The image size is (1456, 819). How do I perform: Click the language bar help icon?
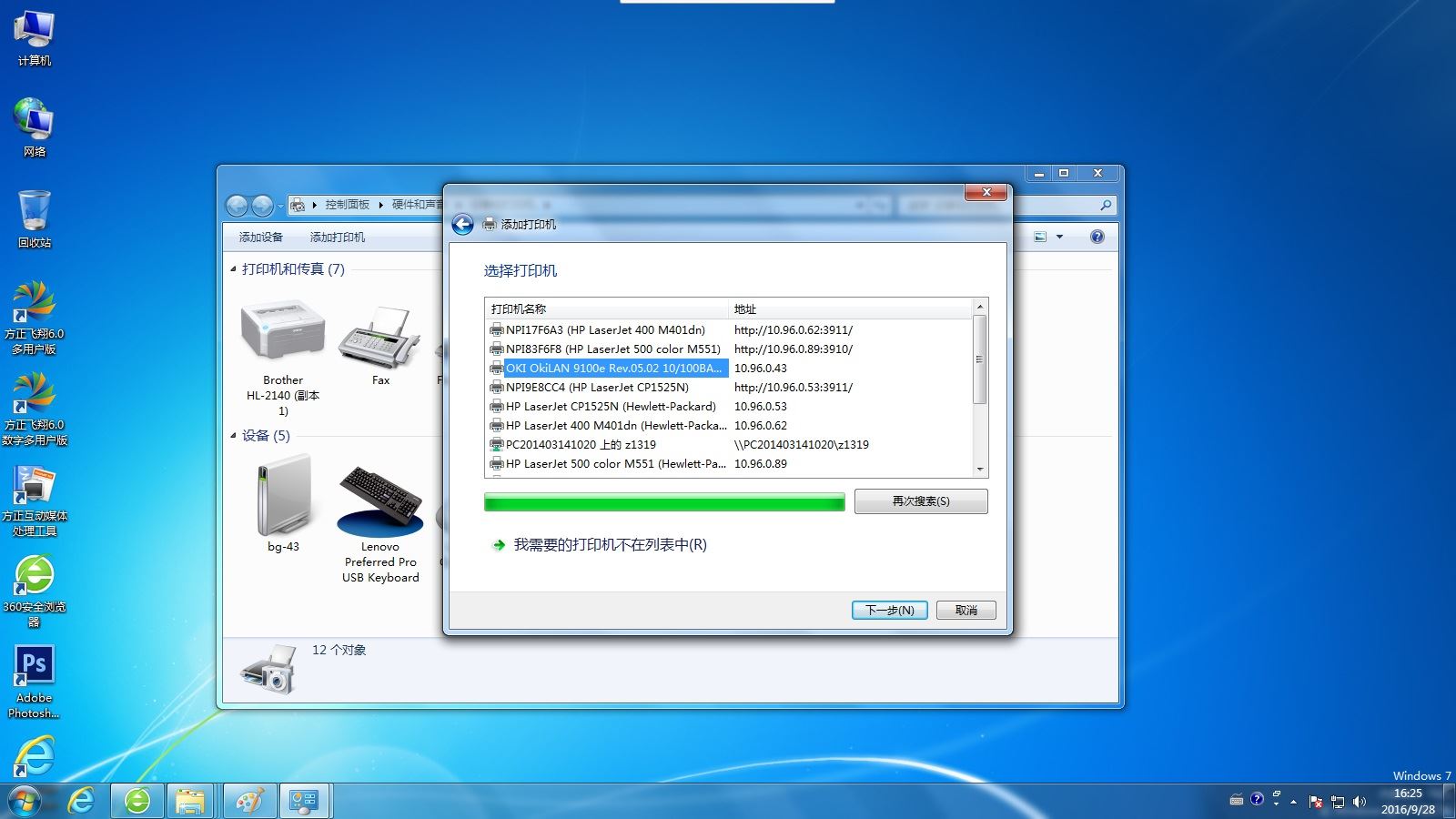(x=1257, y=799)
